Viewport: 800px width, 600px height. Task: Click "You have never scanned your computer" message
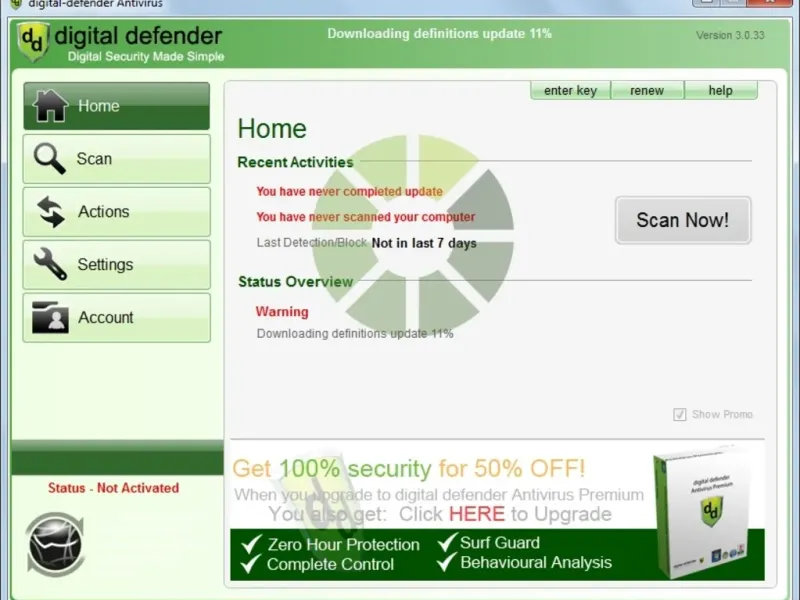[x=365, y=217]
